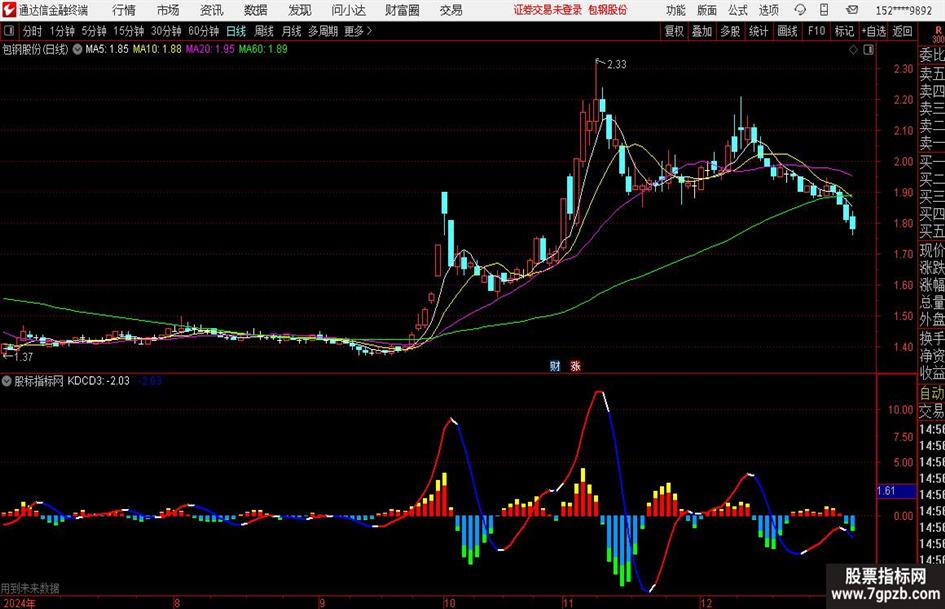Click the 财 marker on the chart
The image size is (945, 609).
555,365
